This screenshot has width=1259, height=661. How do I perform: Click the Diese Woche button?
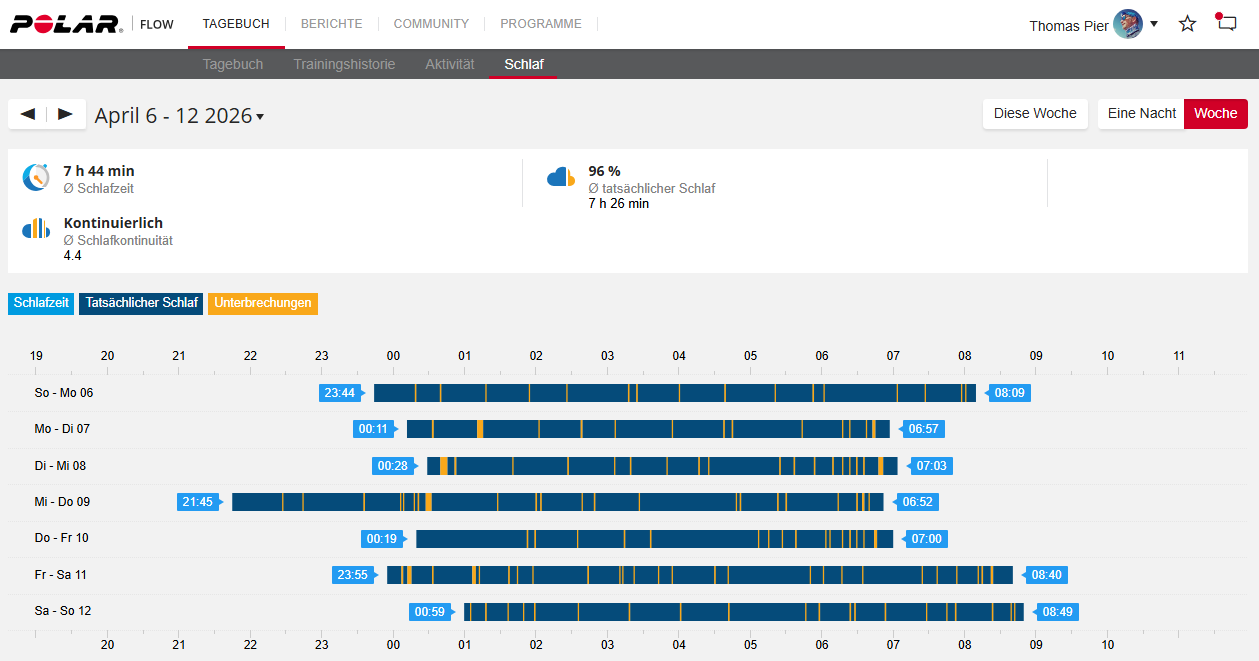(x=1034, y=114)
